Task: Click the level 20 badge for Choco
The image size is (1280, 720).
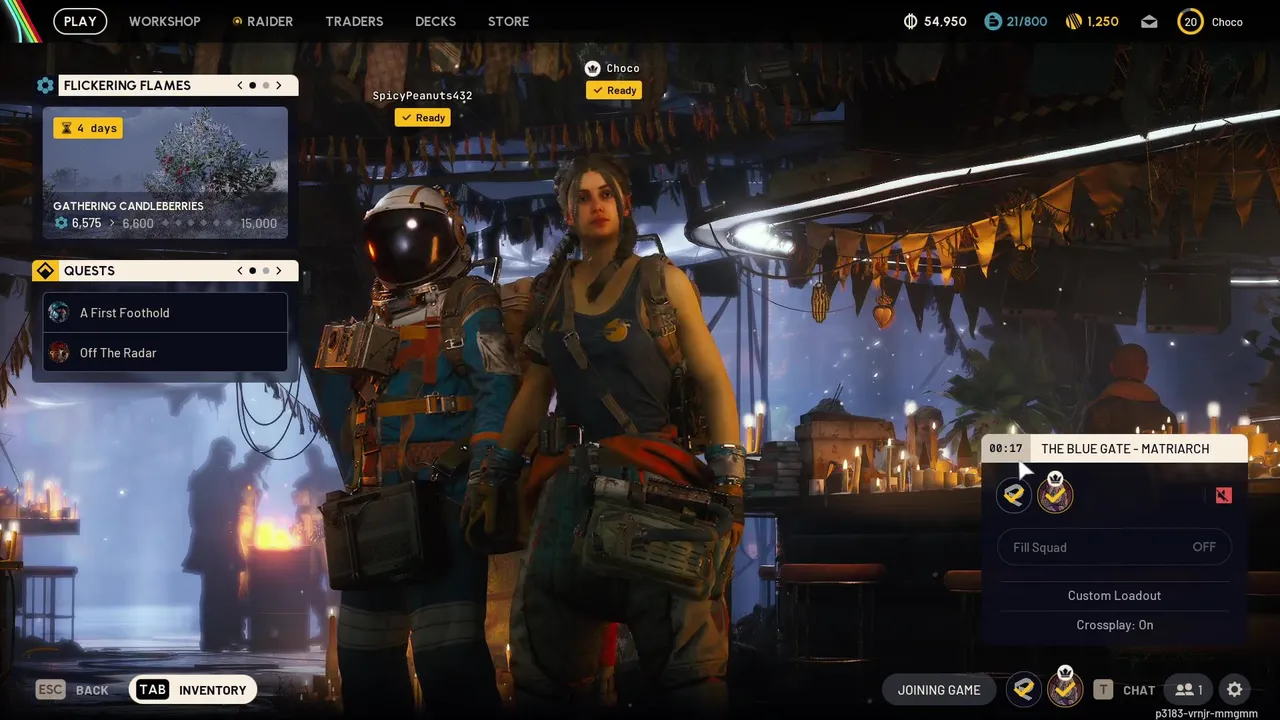Action: click(1190, 21)
